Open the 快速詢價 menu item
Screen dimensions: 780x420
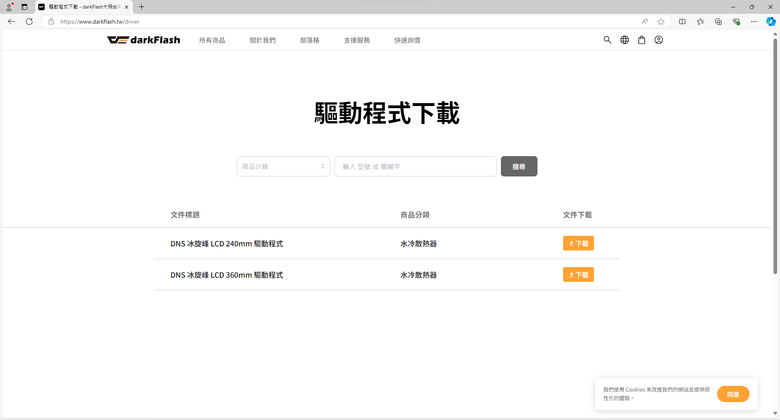tap(407, 40)
